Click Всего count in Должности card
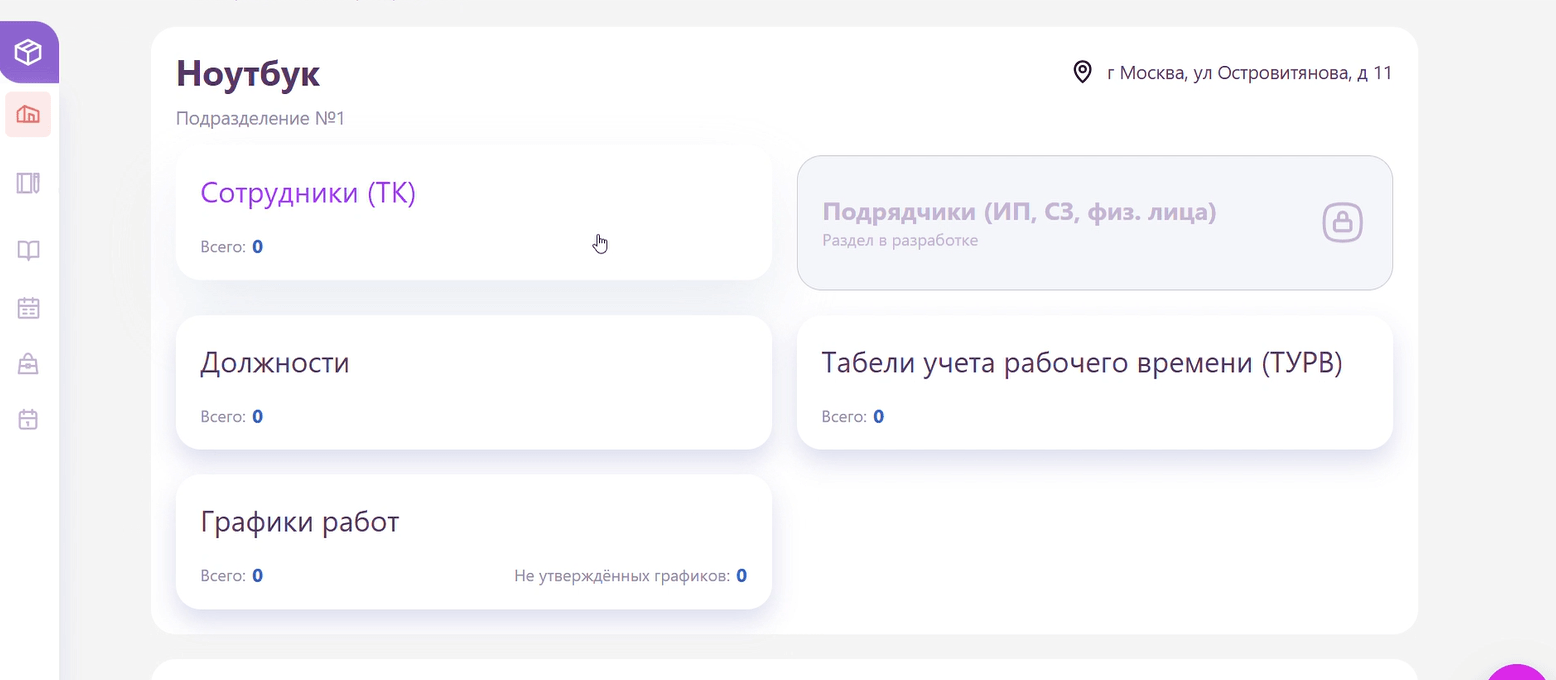1556x680 pixels. click(x=232, y=416)
